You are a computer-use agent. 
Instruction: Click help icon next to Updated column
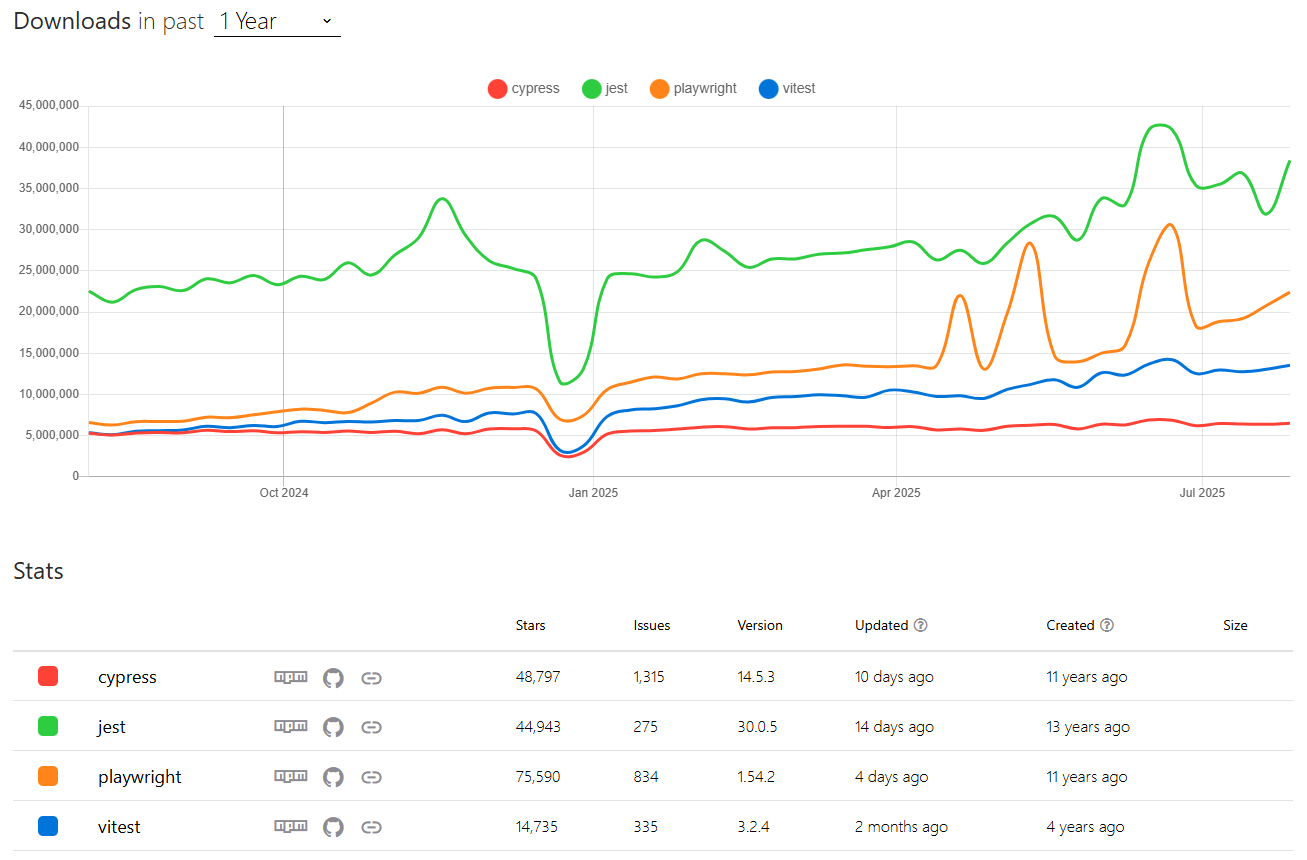click(921, 625)
